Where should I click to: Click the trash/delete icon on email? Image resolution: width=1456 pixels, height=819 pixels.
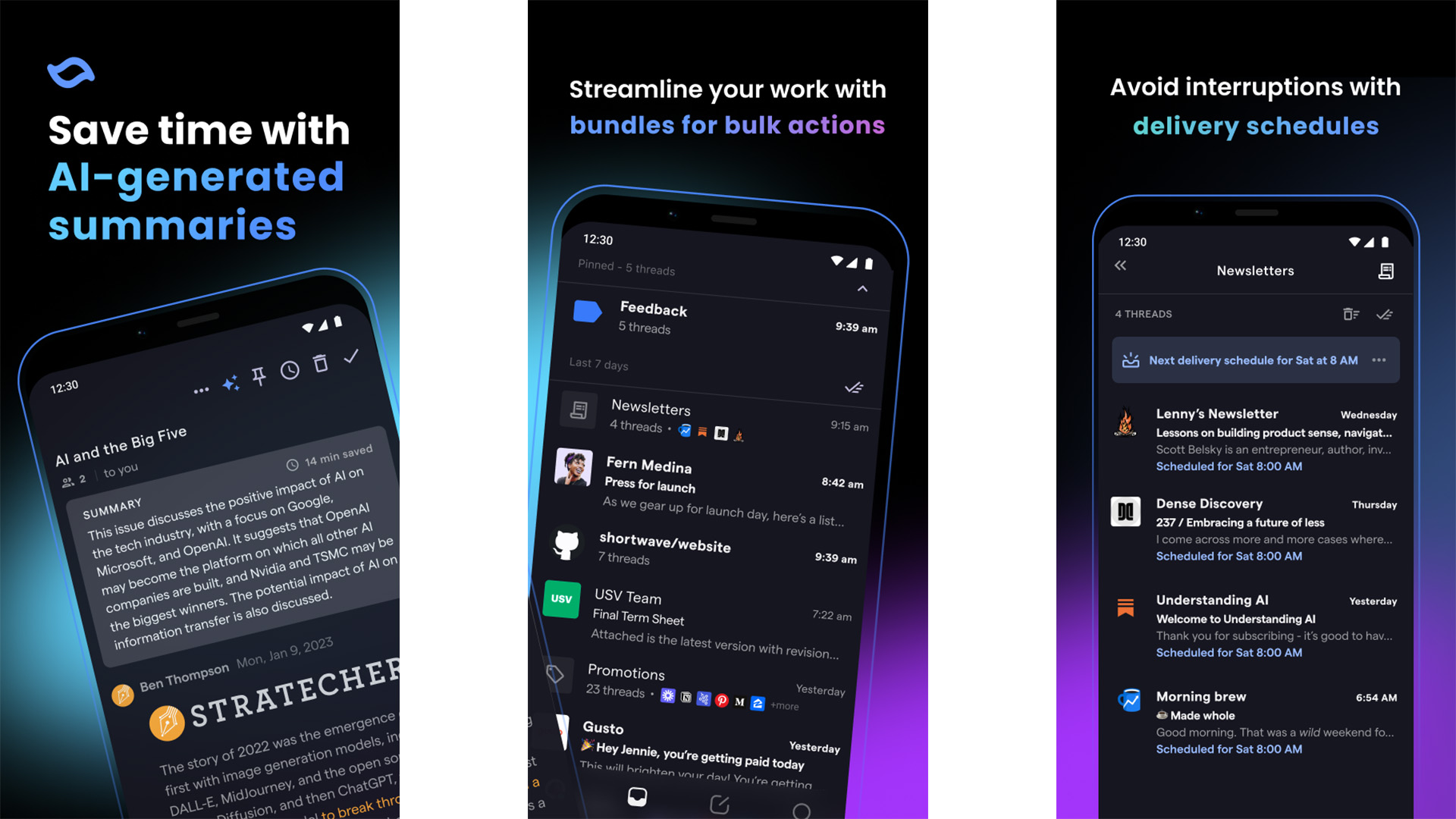321,360
